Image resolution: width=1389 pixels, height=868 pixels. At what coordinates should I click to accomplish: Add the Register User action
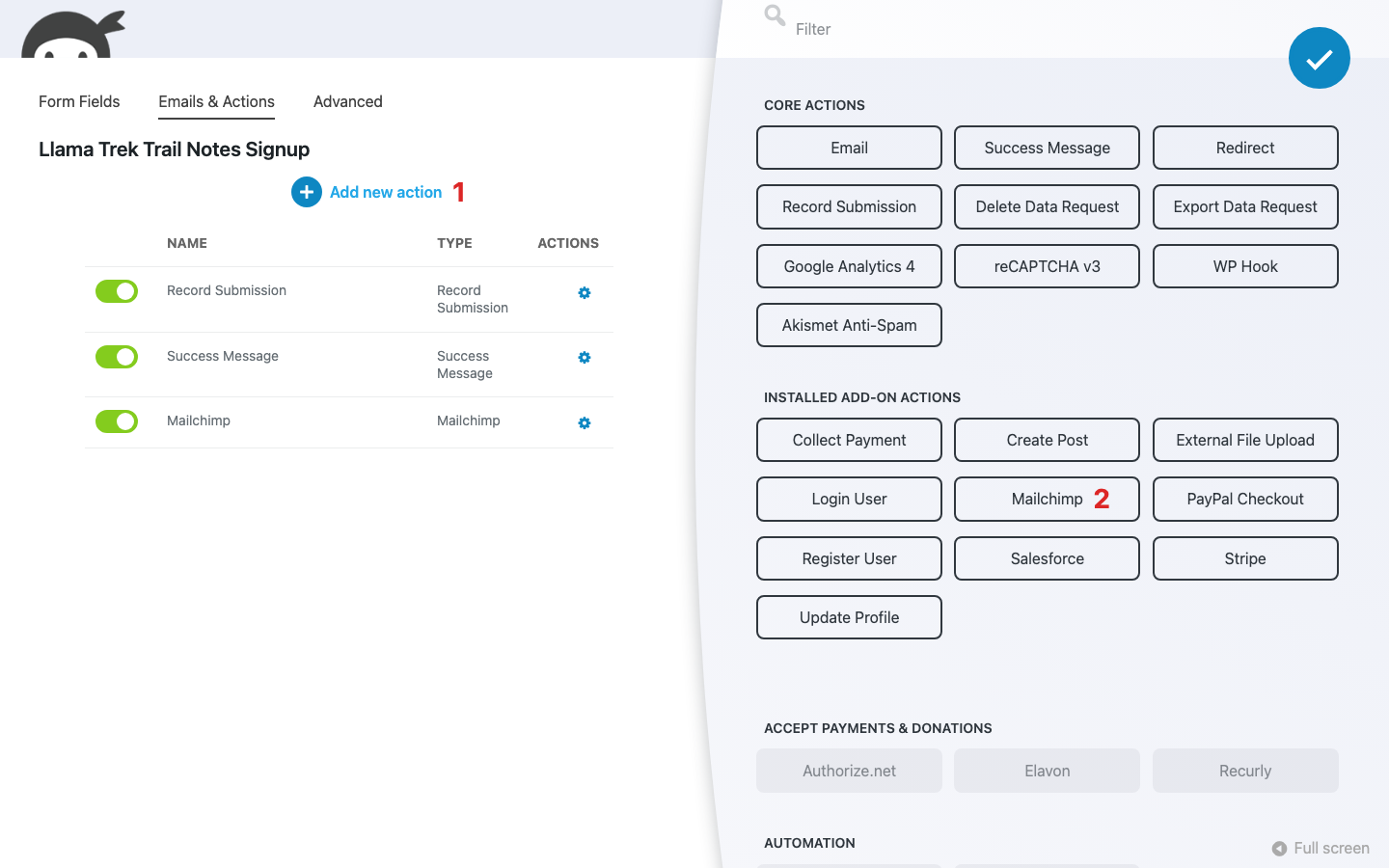[x=849, y=558]
